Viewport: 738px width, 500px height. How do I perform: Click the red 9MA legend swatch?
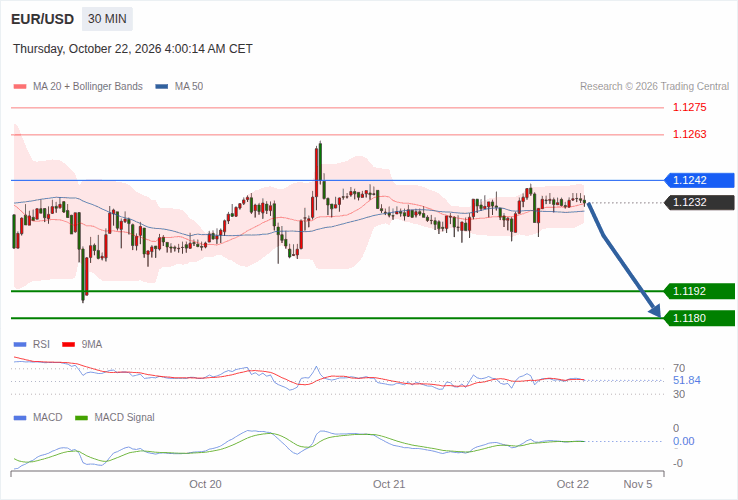69,345
